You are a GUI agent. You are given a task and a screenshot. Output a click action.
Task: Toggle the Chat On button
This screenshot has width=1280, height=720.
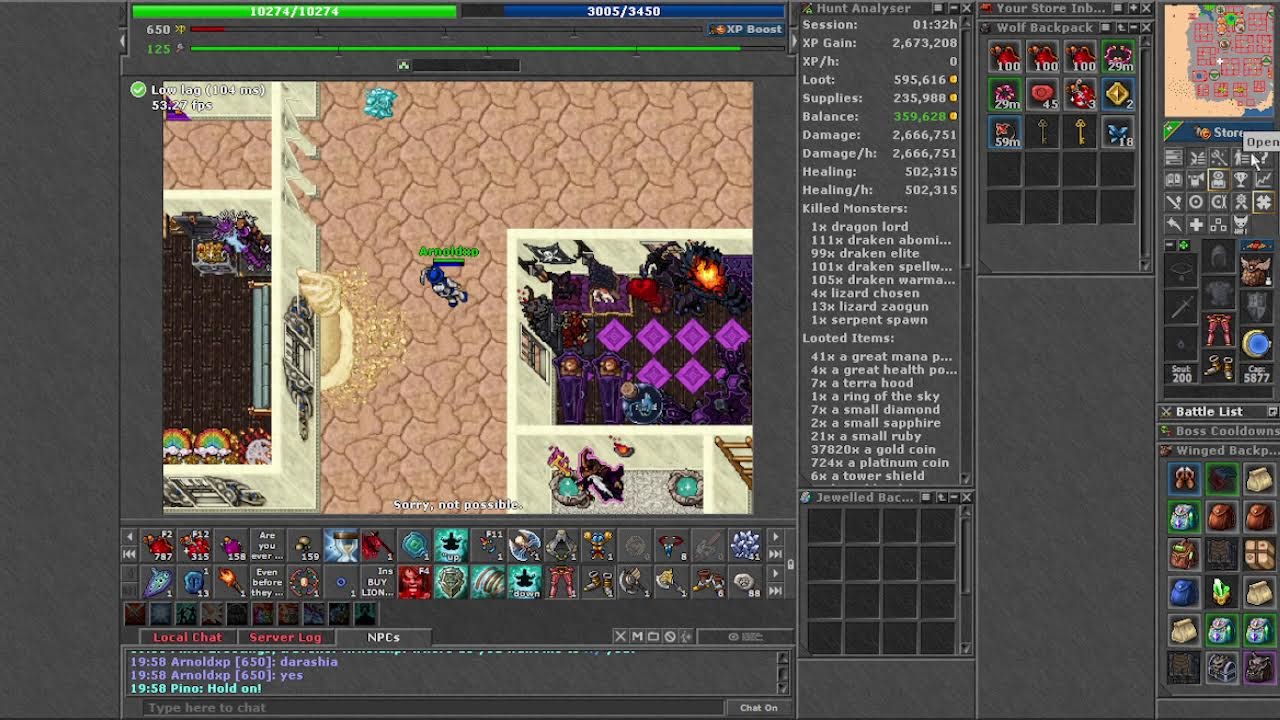[758, 707]
